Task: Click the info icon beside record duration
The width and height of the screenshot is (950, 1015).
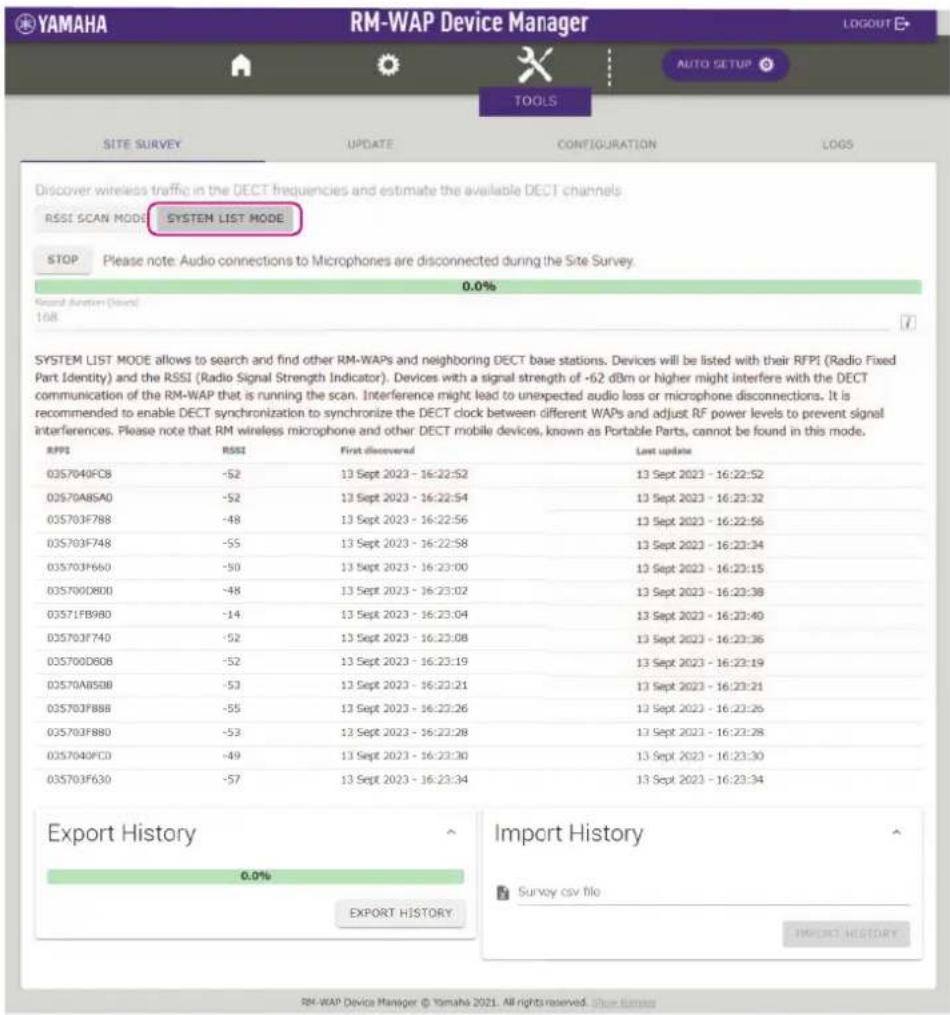Action: coord(908,322)
